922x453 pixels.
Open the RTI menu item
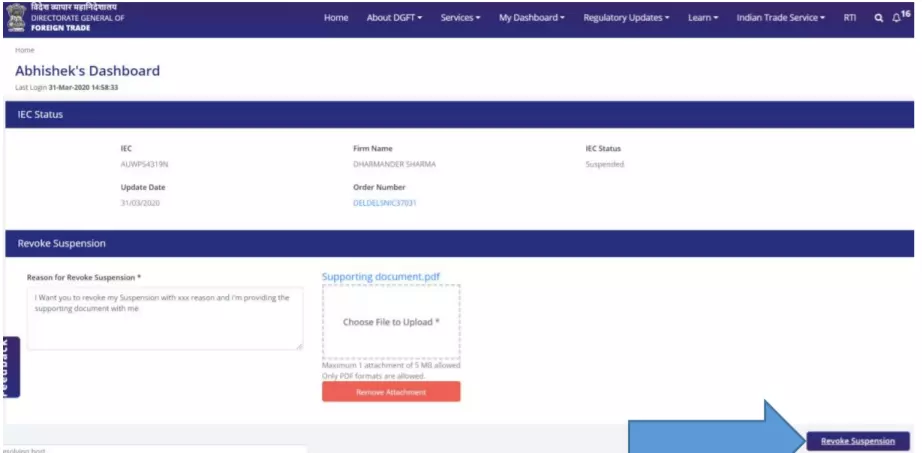click(x=850, y=18)
